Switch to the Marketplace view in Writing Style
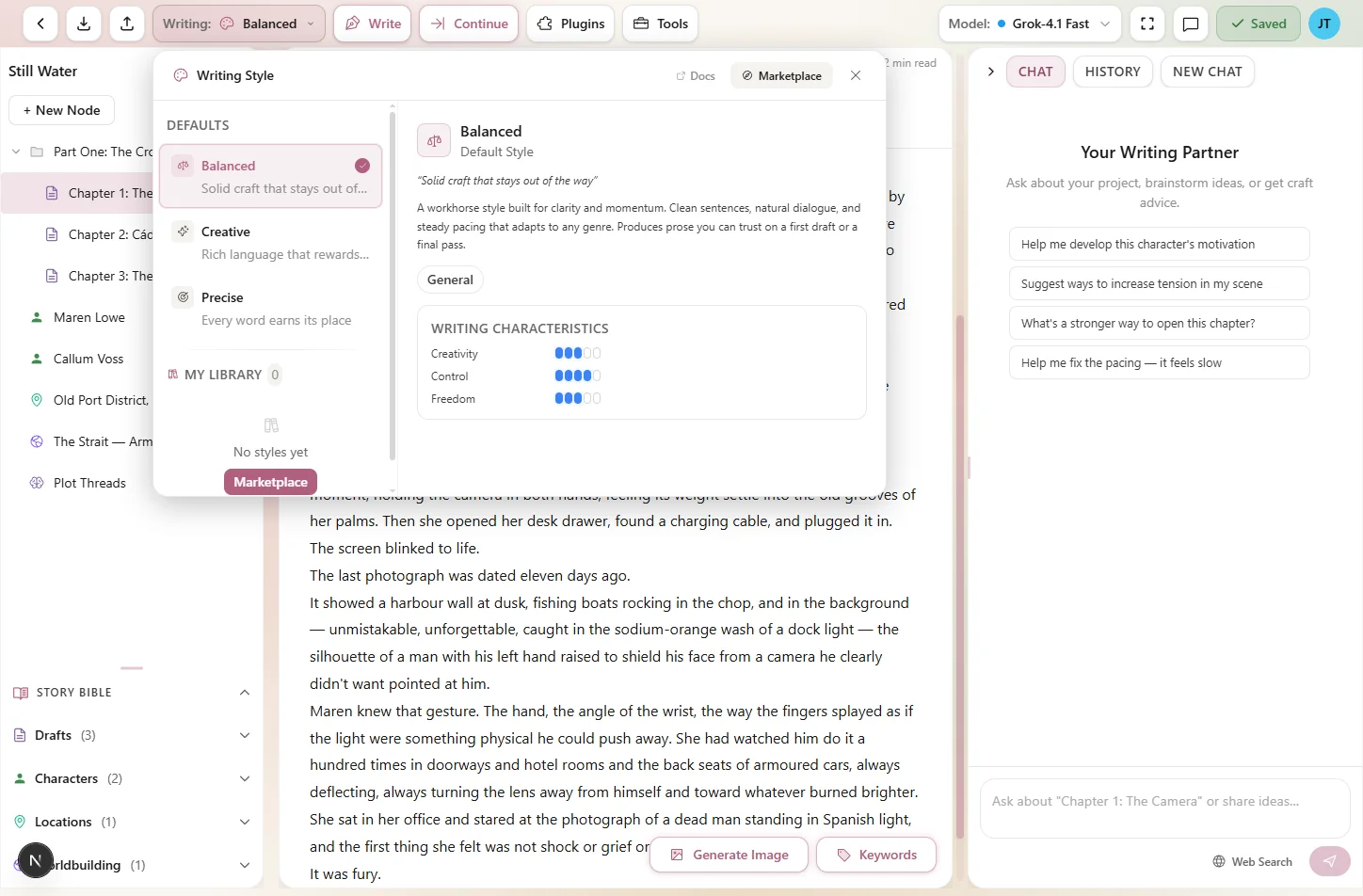Screen dimensions: 1363x896 pos(780,75)
